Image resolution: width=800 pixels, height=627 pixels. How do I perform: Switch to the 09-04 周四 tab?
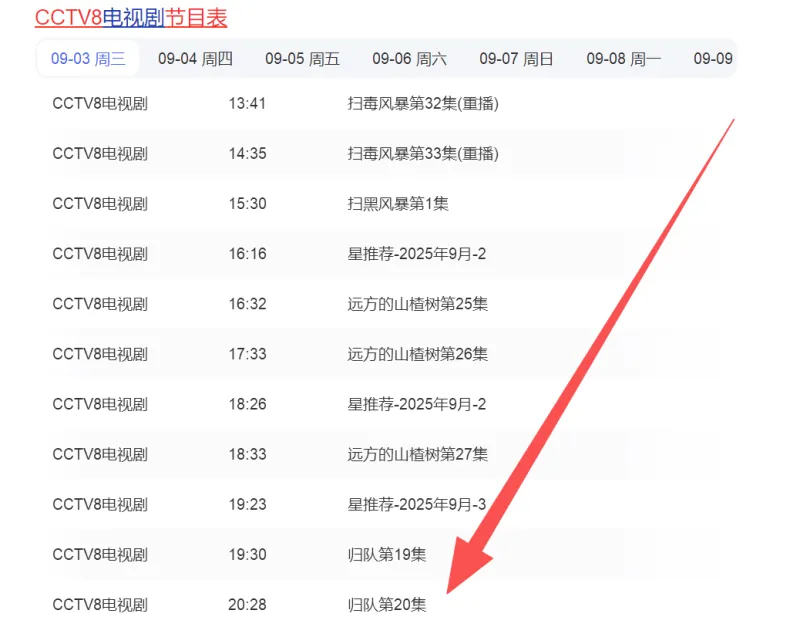(x=195, y=59)
